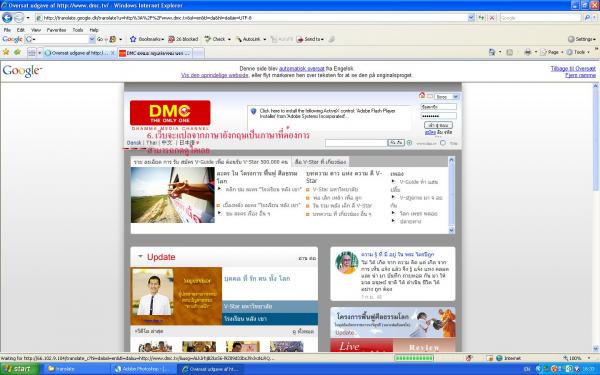Screen dimensions: 600x375
Task: Click the Feeds icon in command bar
Action: [509, 52]
